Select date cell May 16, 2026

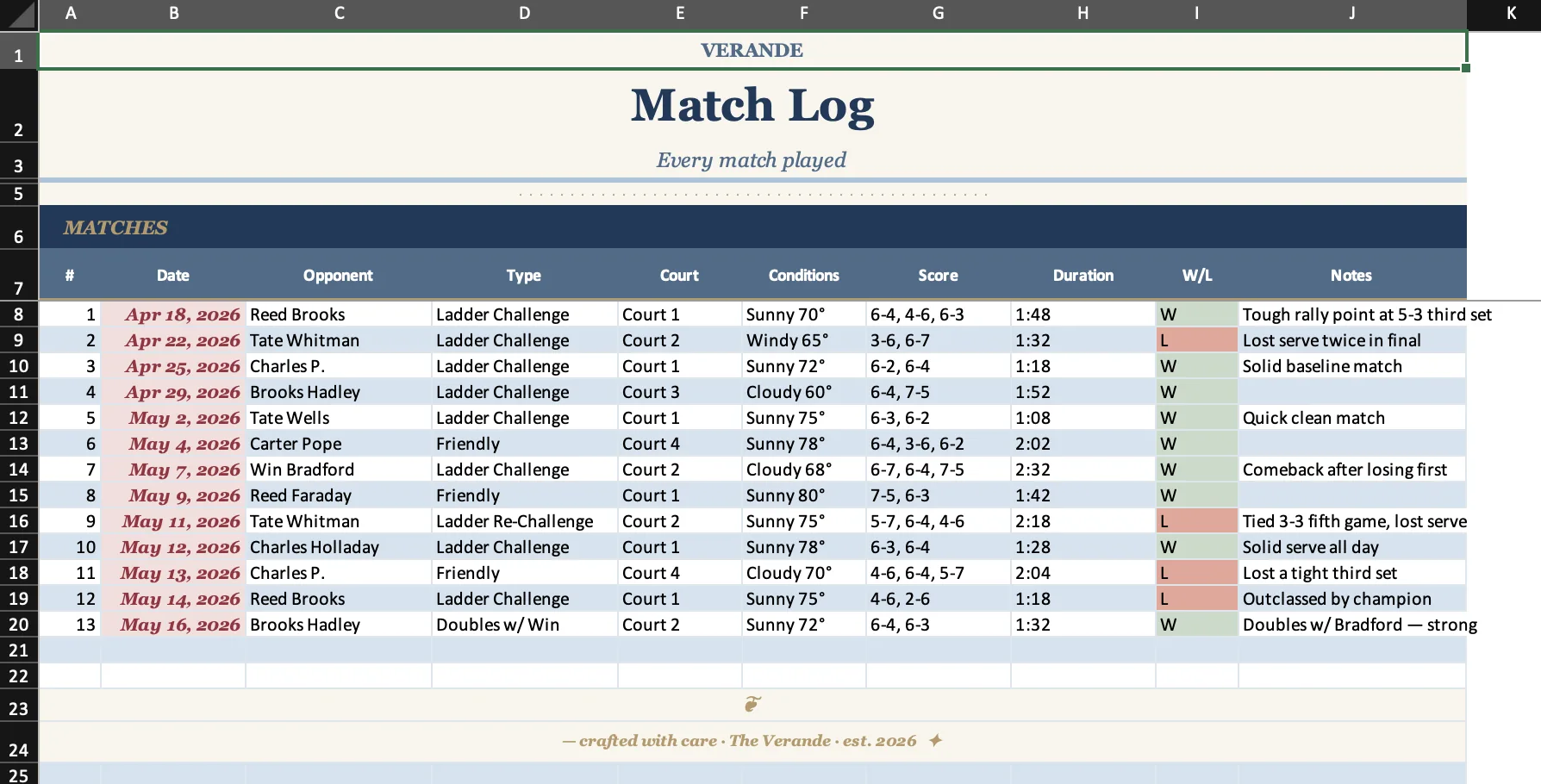(x=173, y=625)
